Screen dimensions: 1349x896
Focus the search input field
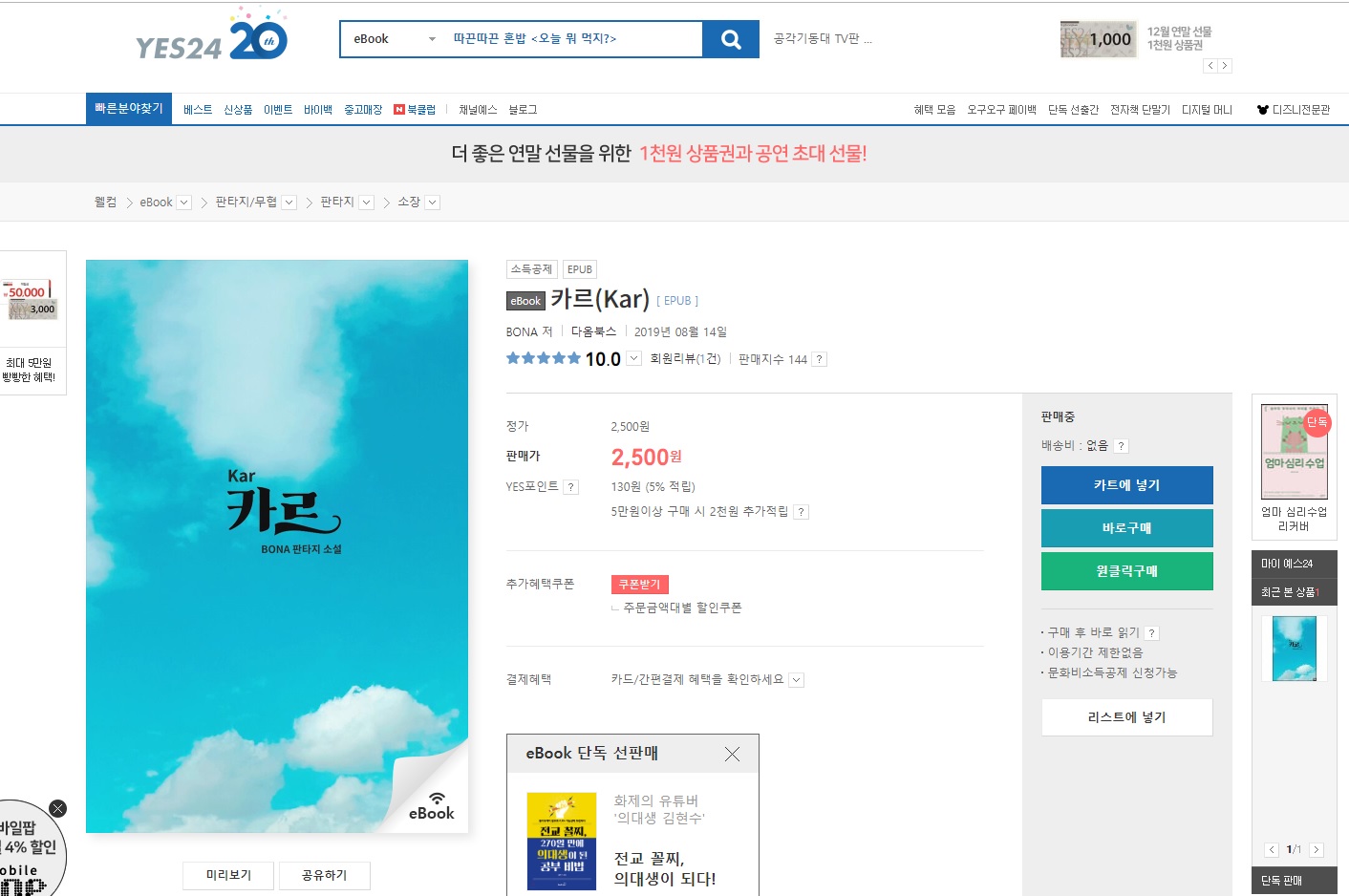click(573, 39)
